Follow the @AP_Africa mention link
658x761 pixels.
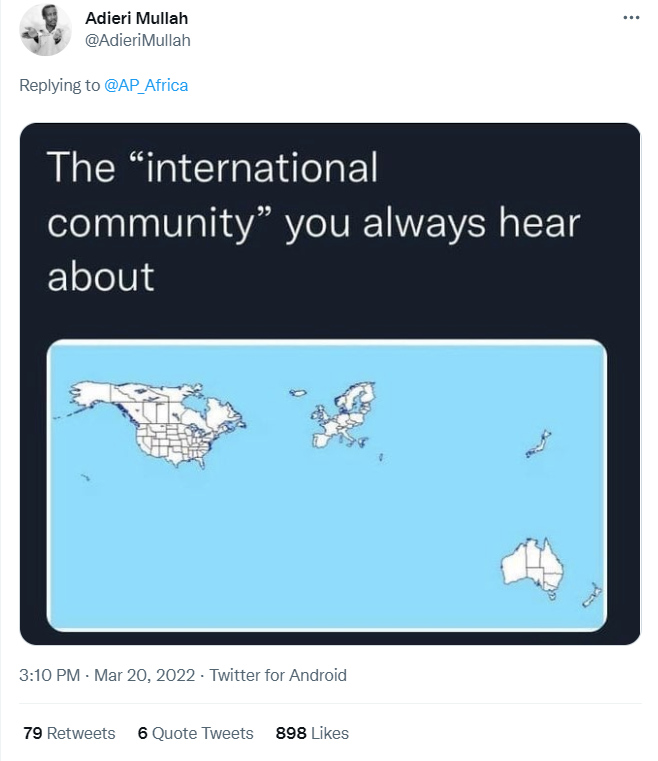146,85
